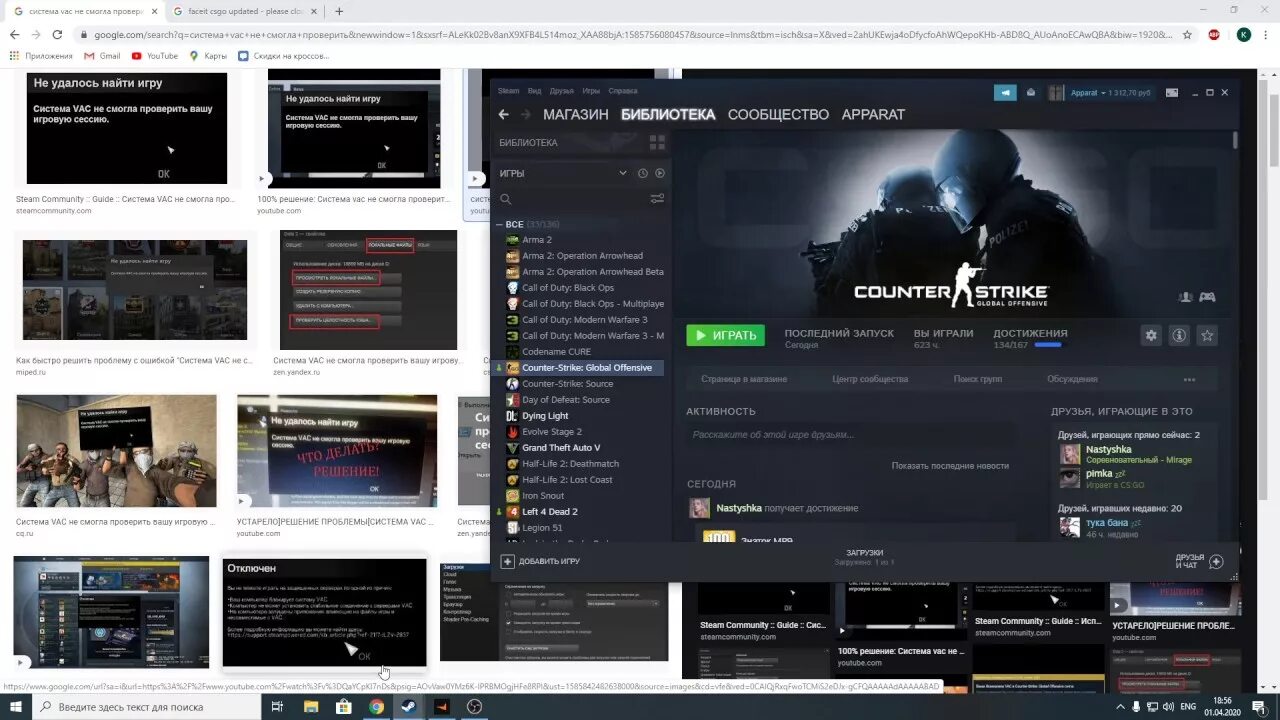This screenshot has width=1280, height=720.
Task: Open the Steam menu
Action: (509, 91)
